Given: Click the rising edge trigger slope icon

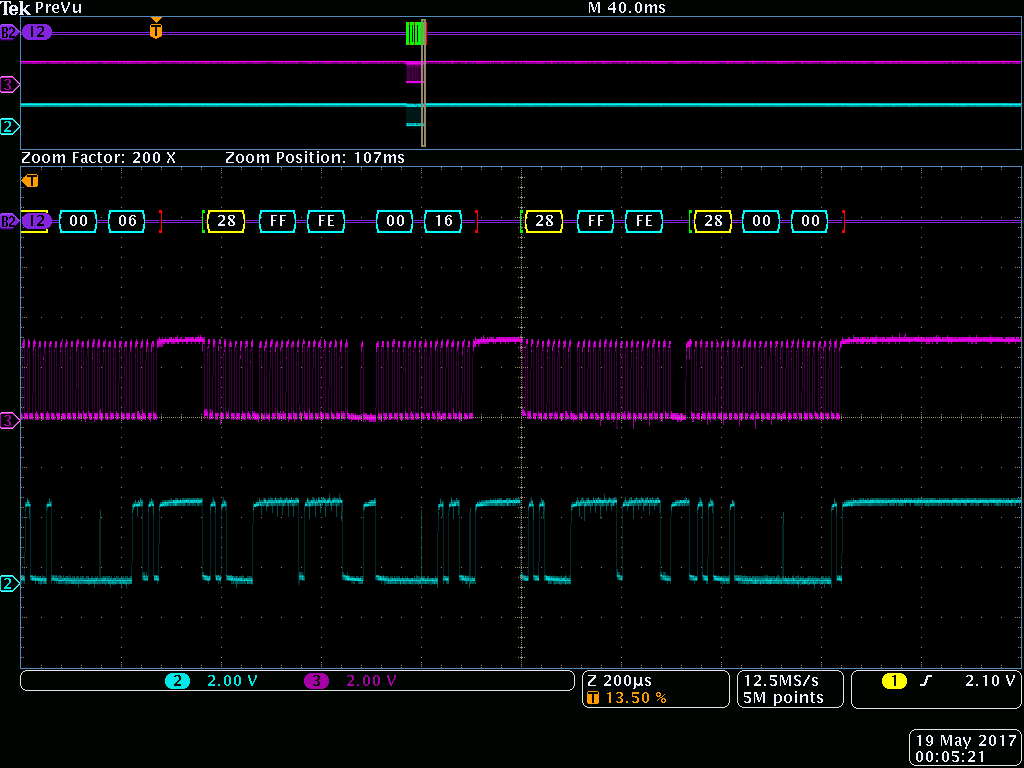Looking at the screenshot, I should 926,681.
